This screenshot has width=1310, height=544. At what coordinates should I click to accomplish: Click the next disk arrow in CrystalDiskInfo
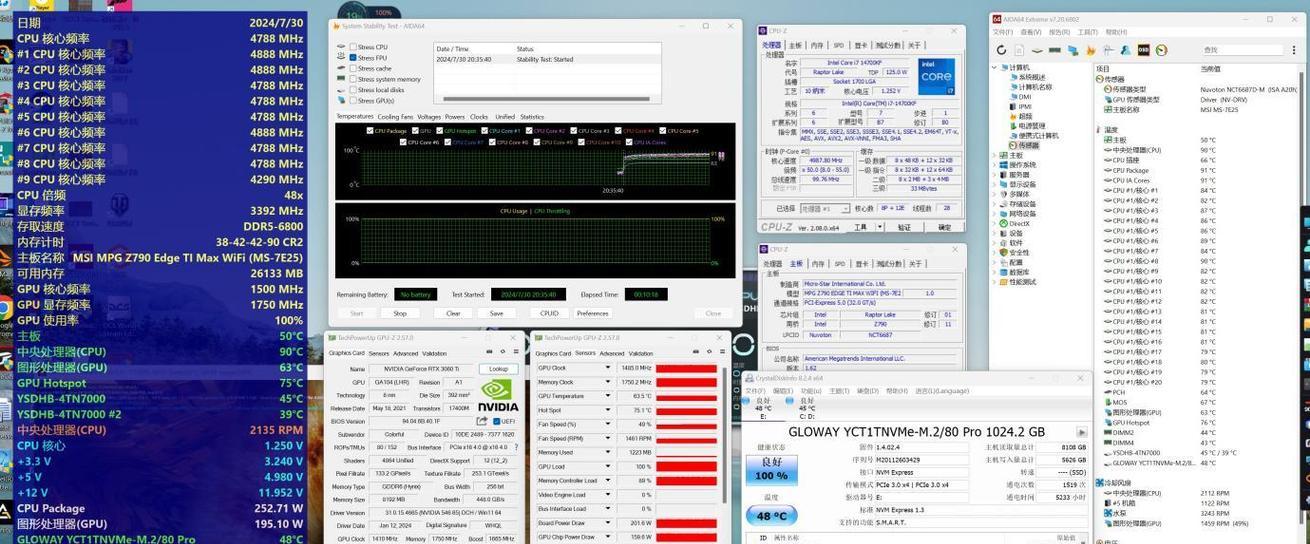[x=1081, y=433]
